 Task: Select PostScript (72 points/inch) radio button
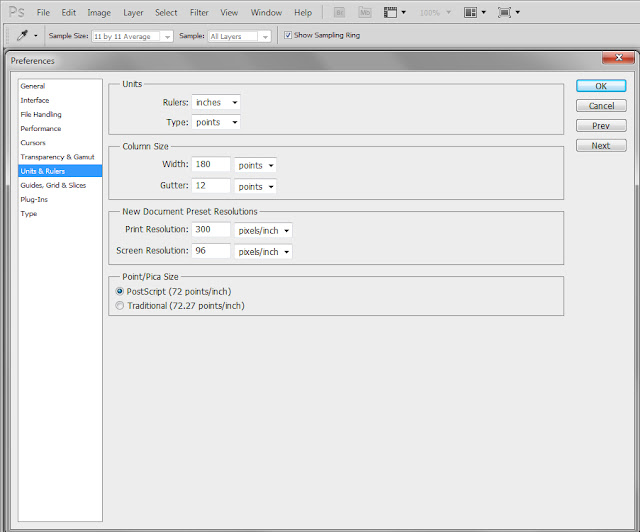(x=120, y=292)
